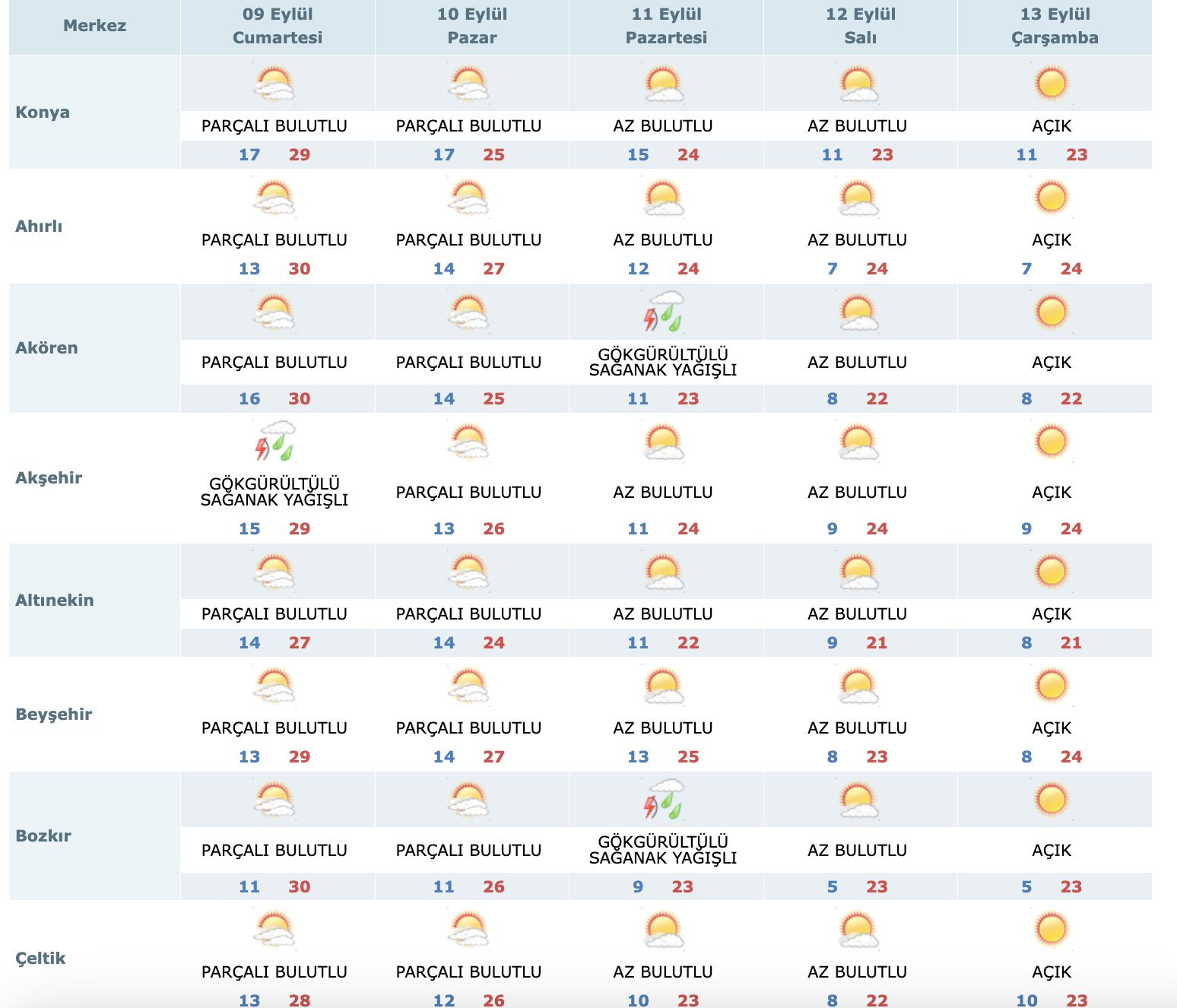Click the 13 Eylül Çarşamba column header

tap(1055, 26)
